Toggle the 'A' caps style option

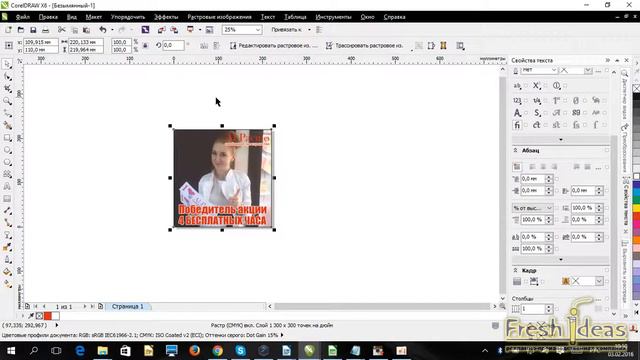[517, 113]
